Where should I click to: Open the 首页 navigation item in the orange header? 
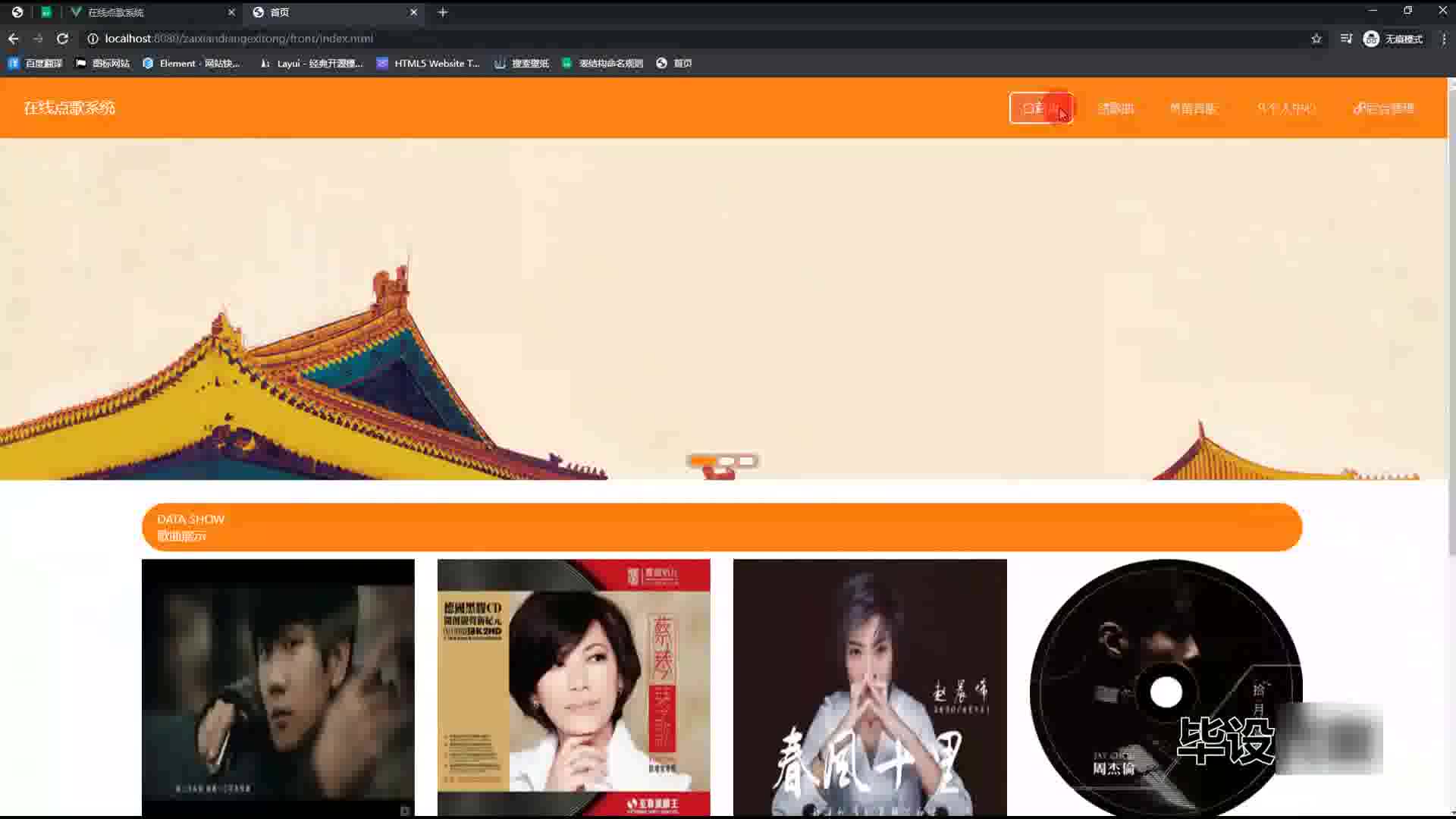[x=1040, y=108]
